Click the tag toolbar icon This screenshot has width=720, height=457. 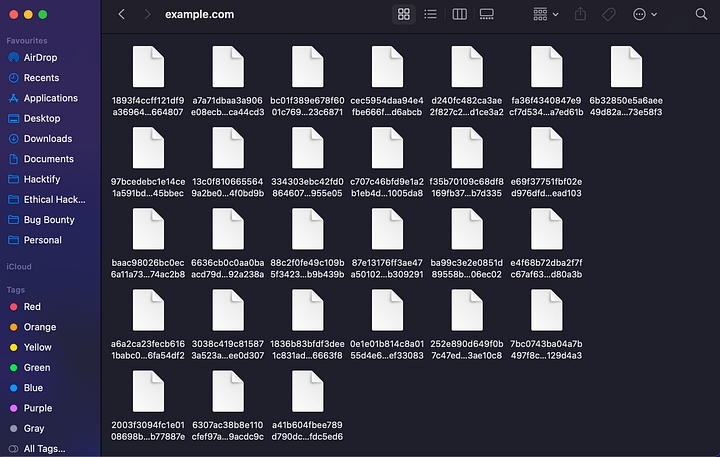click(609, 14)
